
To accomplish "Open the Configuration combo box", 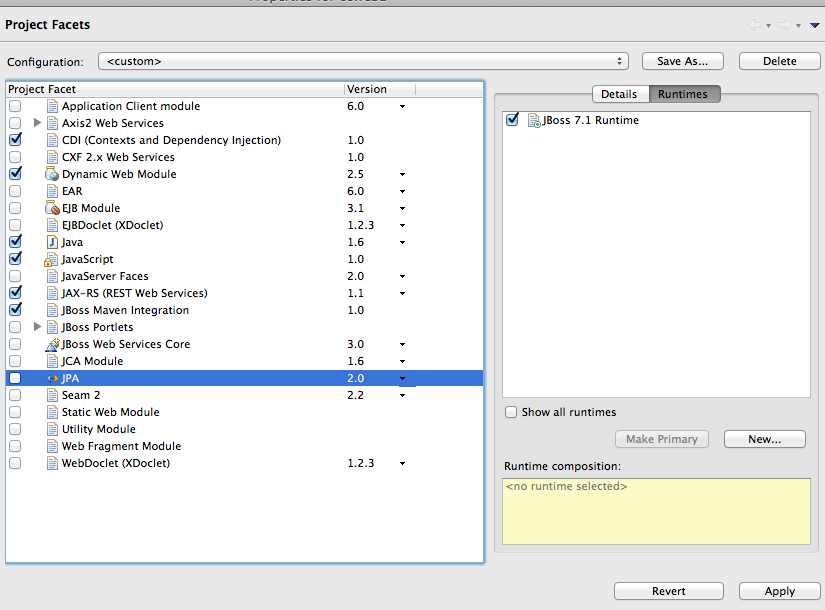I will [363, 61].
